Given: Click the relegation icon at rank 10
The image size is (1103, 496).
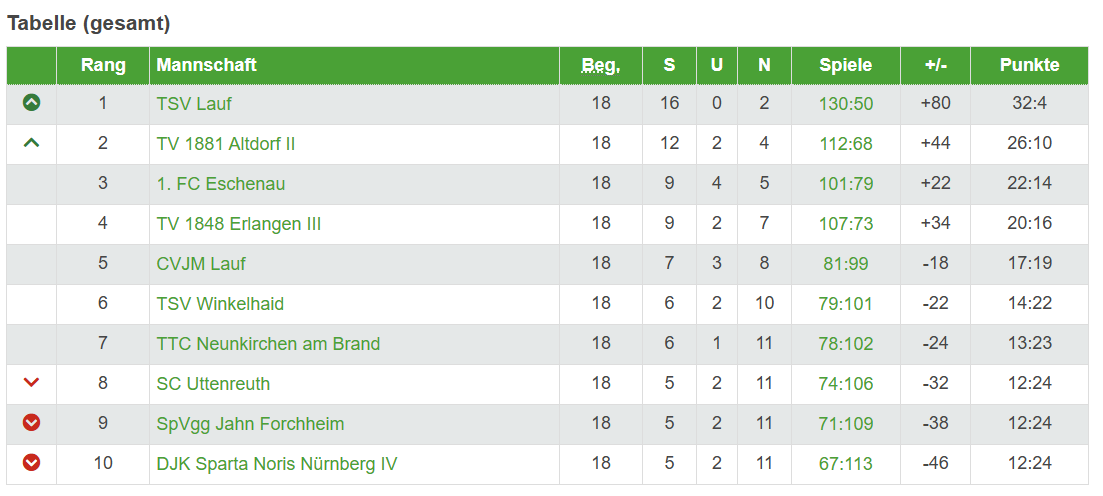Looking at the screenshot, I should (31, 463).
